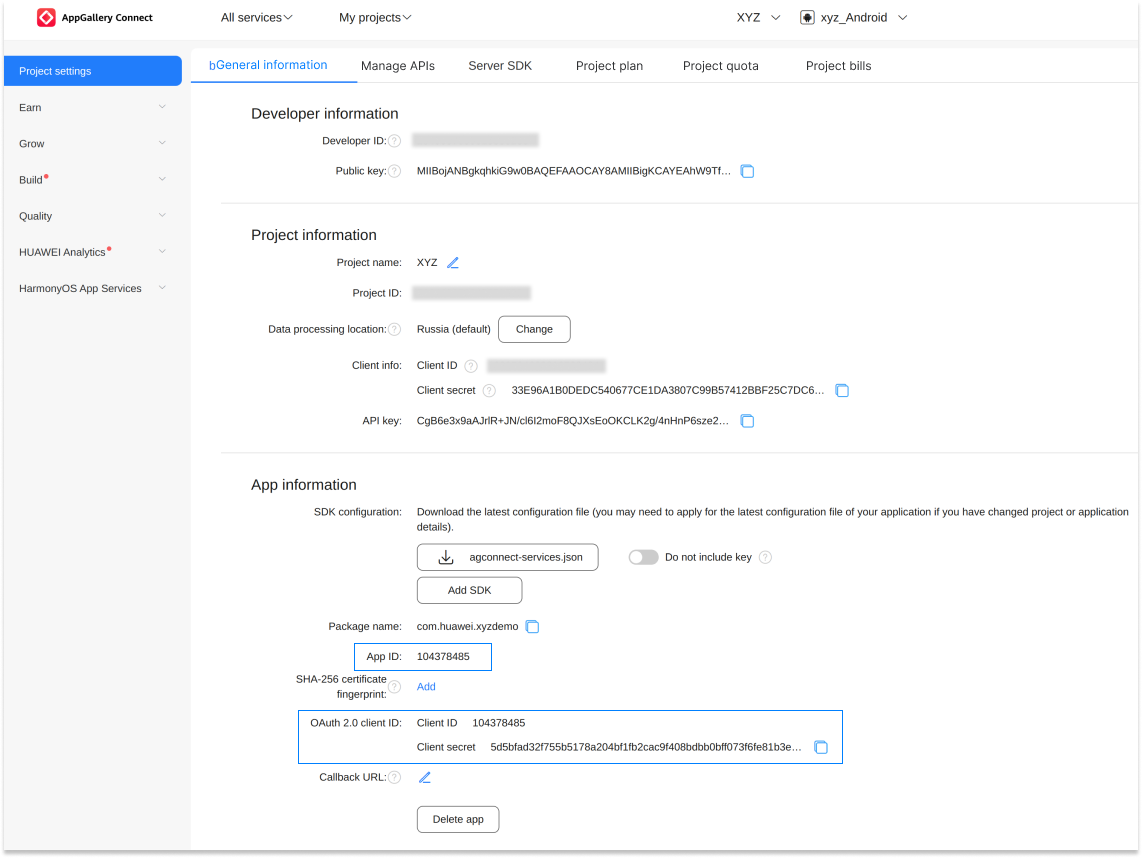Go to the Project plan tab
1142x858 pixels.
tap(610, 66)
